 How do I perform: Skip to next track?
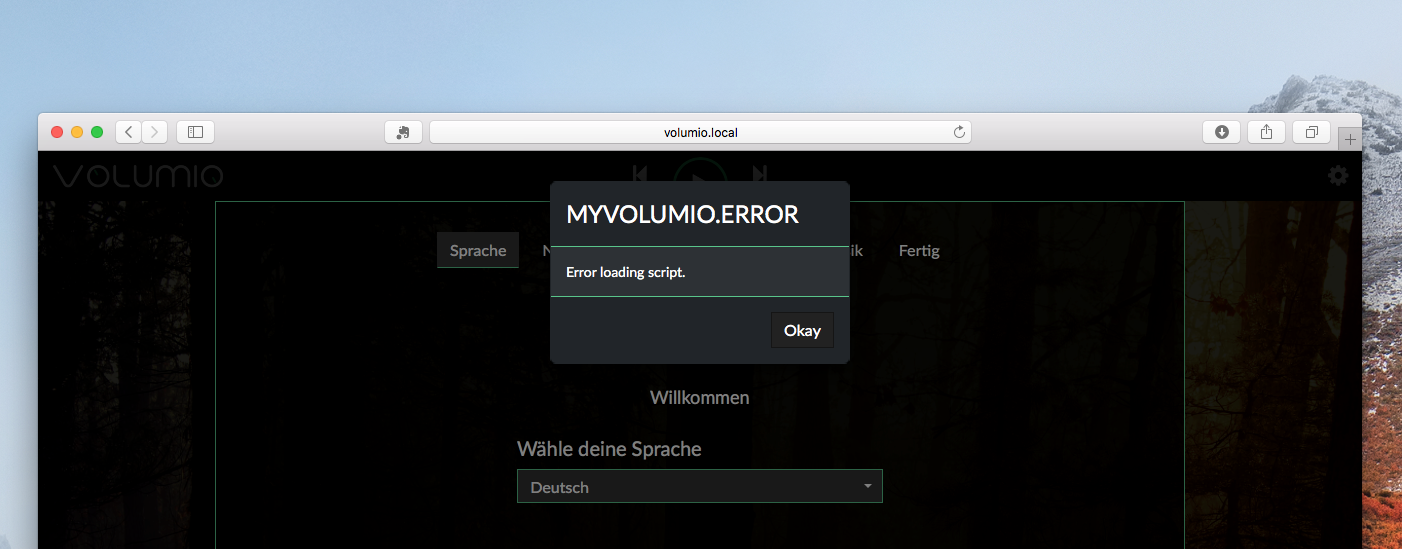point(760,173)
